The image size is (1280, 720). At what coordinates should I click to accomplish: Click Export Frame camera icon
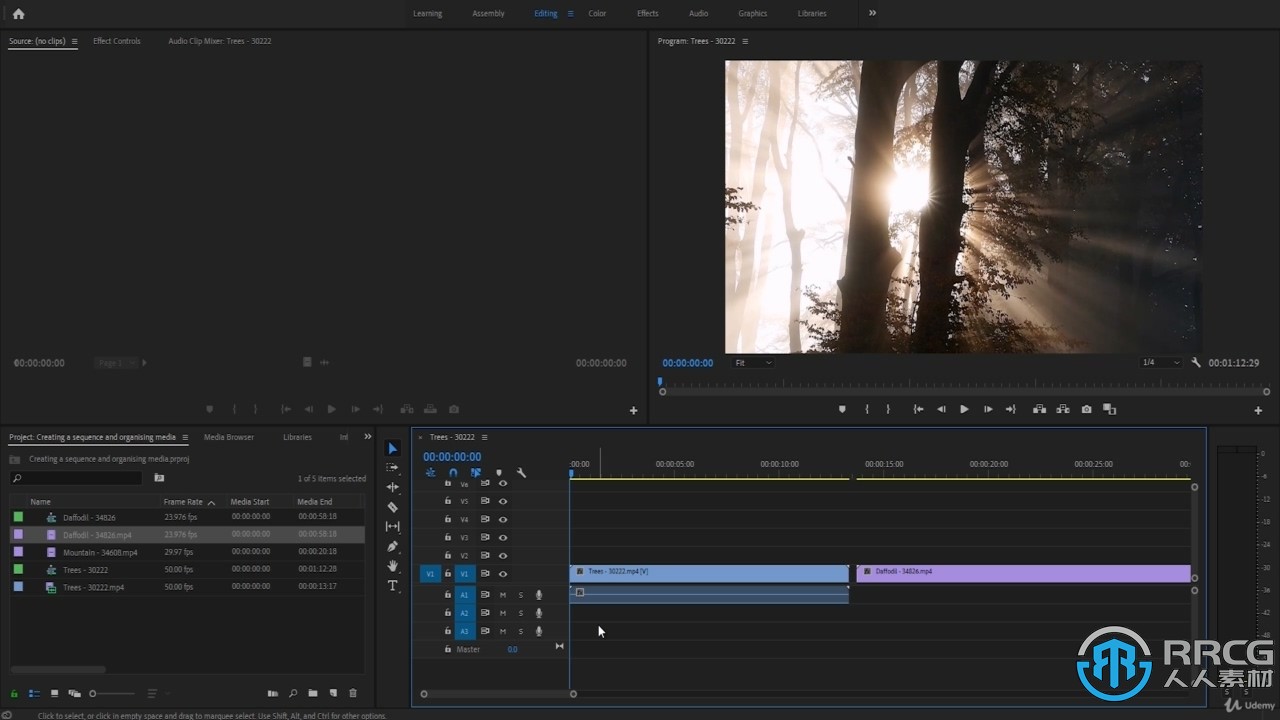(1086, 409)
